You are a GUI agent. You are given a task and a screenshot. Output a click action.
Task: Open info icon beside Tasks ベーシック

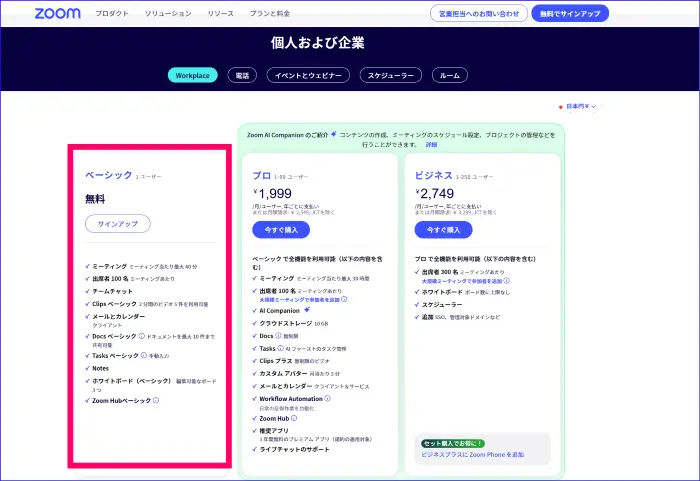point(144,356)
